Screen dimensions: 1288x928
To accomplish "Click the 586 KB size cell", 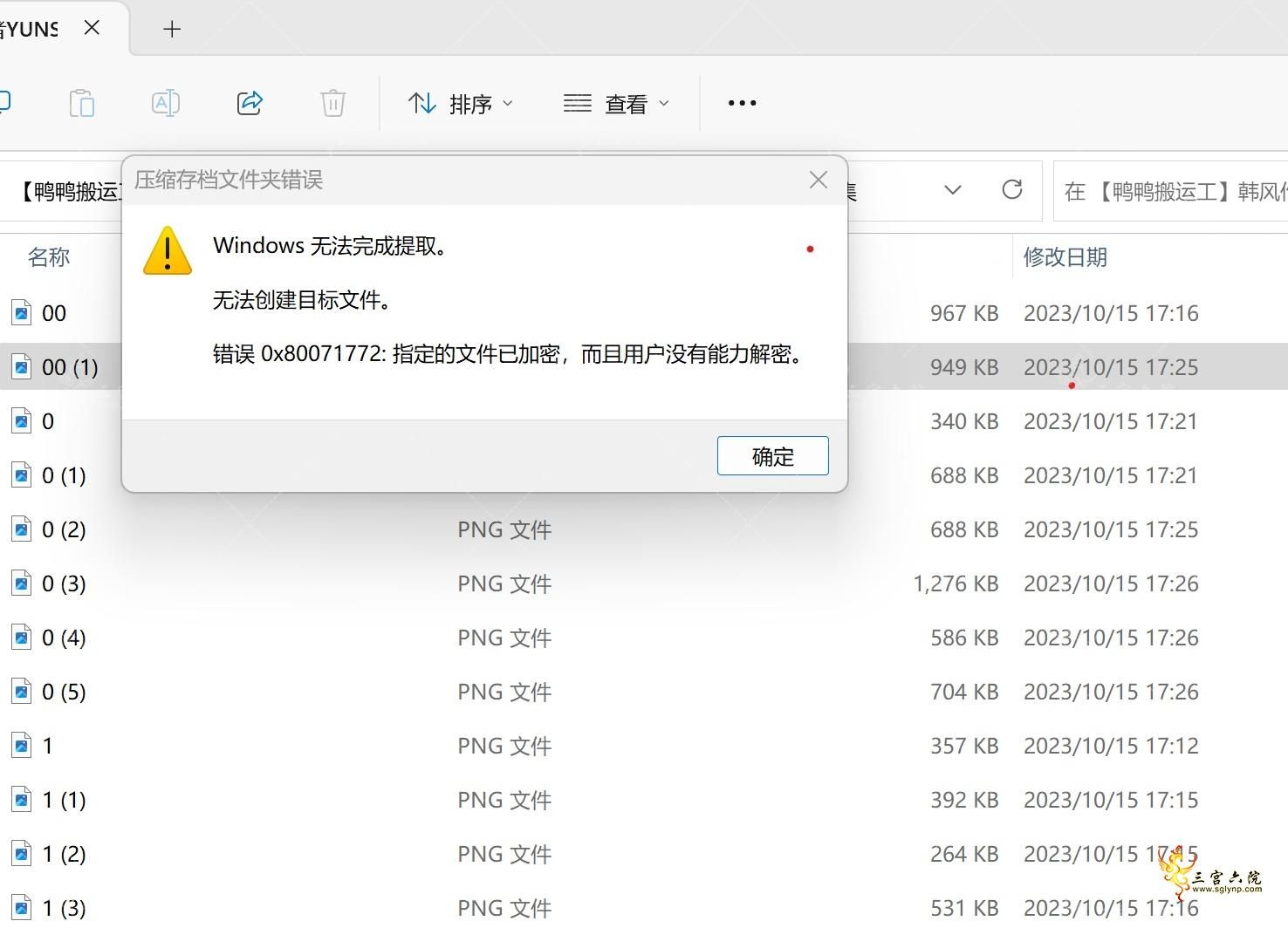I will coord(964,638).
